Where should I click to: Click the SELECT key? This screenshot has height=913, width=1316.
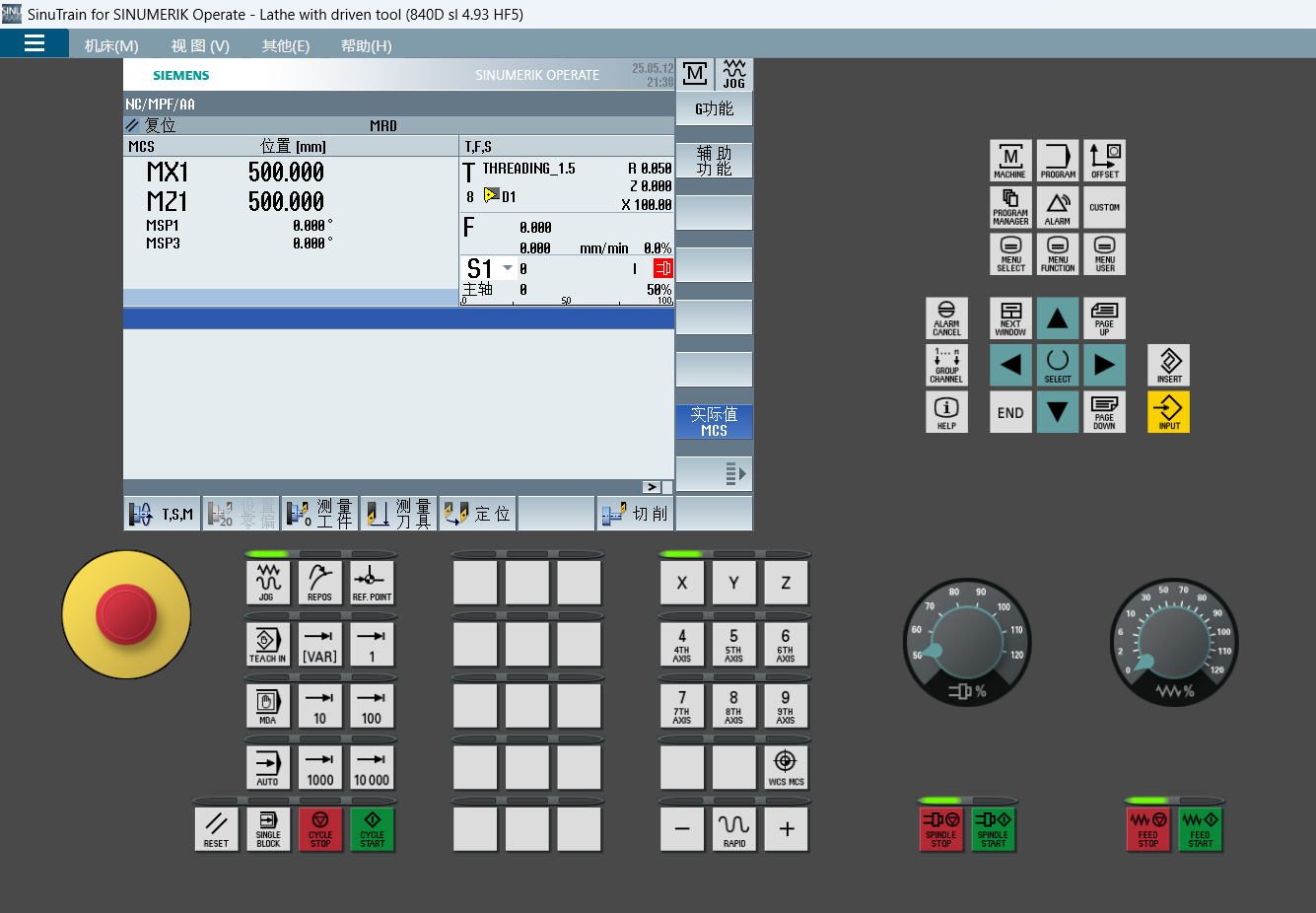click(x=1058, y=365)
